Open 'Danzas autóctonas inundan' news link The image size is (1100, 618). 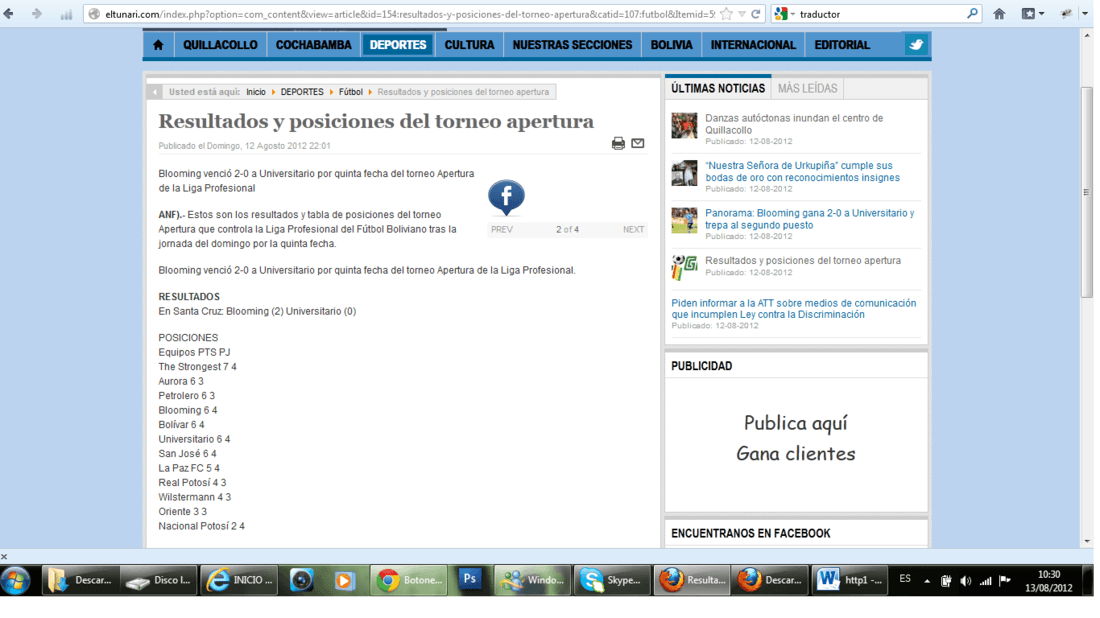[x=794, y=124]
